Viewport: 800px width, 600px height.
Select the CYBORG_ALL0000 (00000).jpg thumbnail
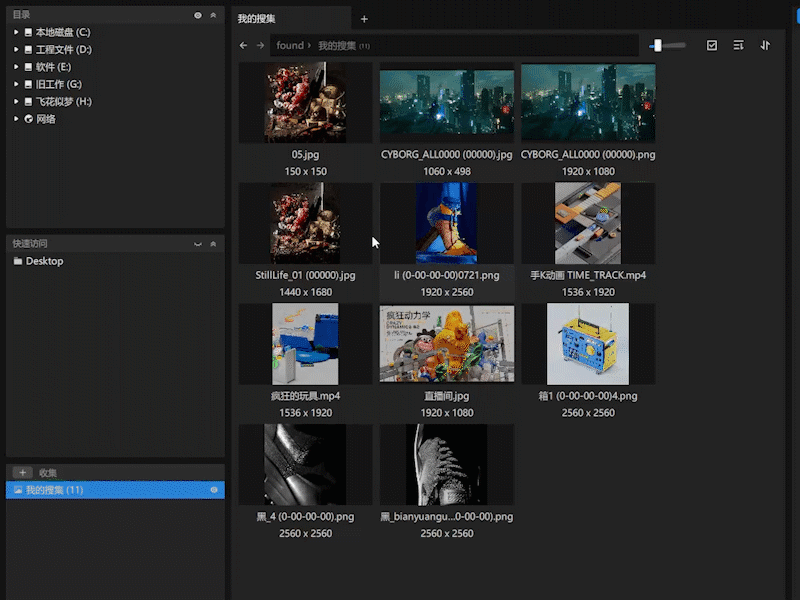447,103
